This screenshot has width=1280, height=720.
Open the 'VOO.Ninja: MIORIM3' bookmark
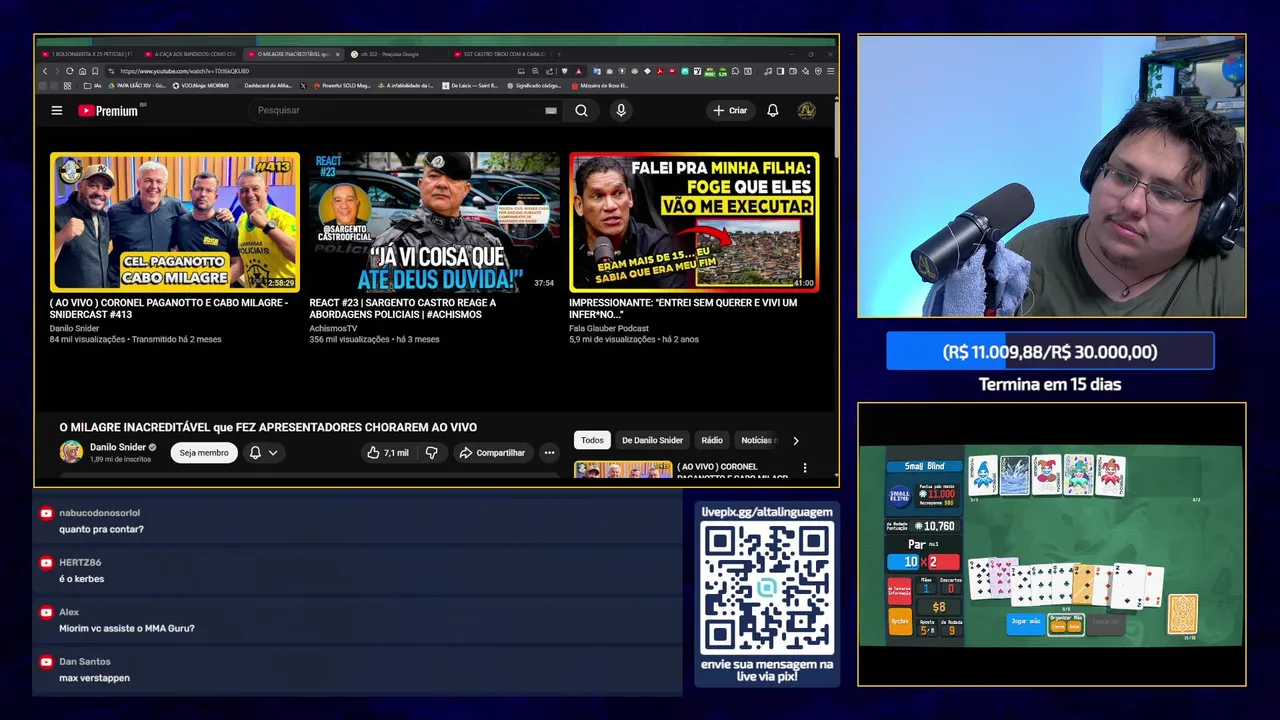(x=201, y=86)
